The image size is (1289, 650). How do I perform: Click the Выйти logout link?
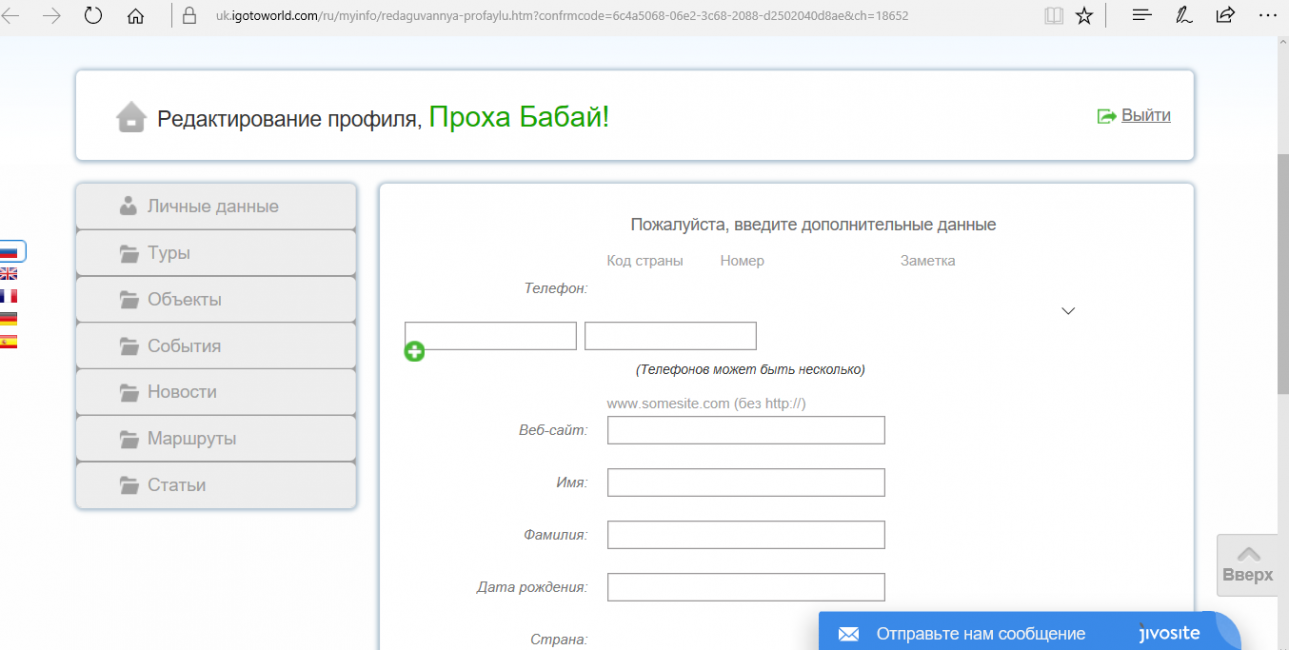point(1144,115)
